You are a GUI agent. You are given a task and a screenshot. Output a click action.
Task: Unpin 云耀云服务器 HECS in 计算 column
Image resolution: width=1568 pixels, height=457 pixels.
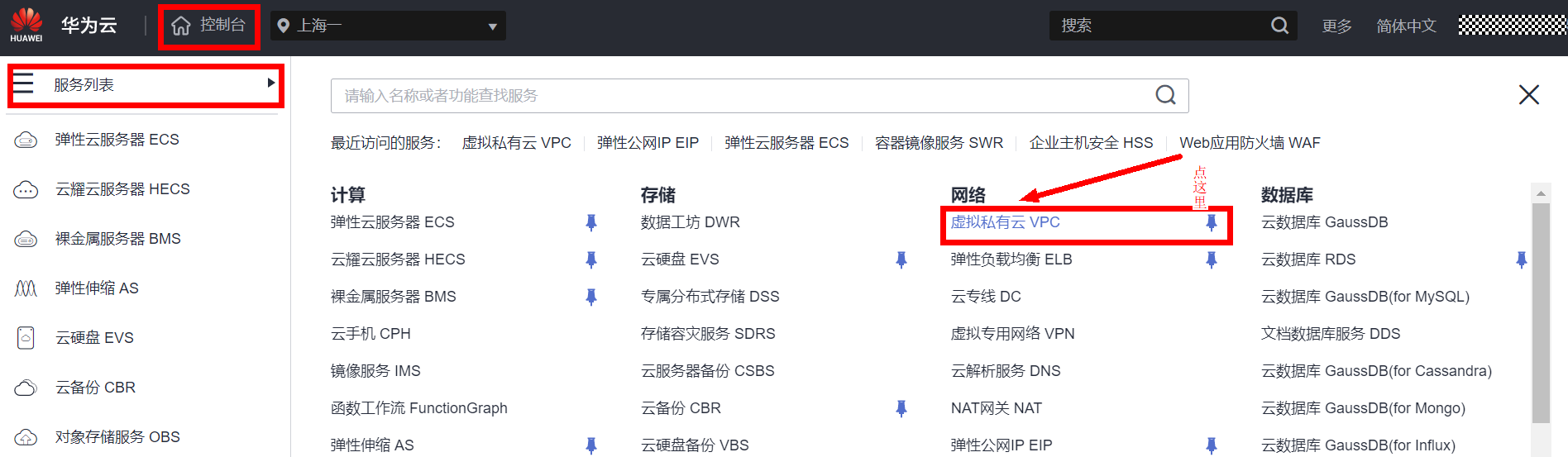click(591, 259)
